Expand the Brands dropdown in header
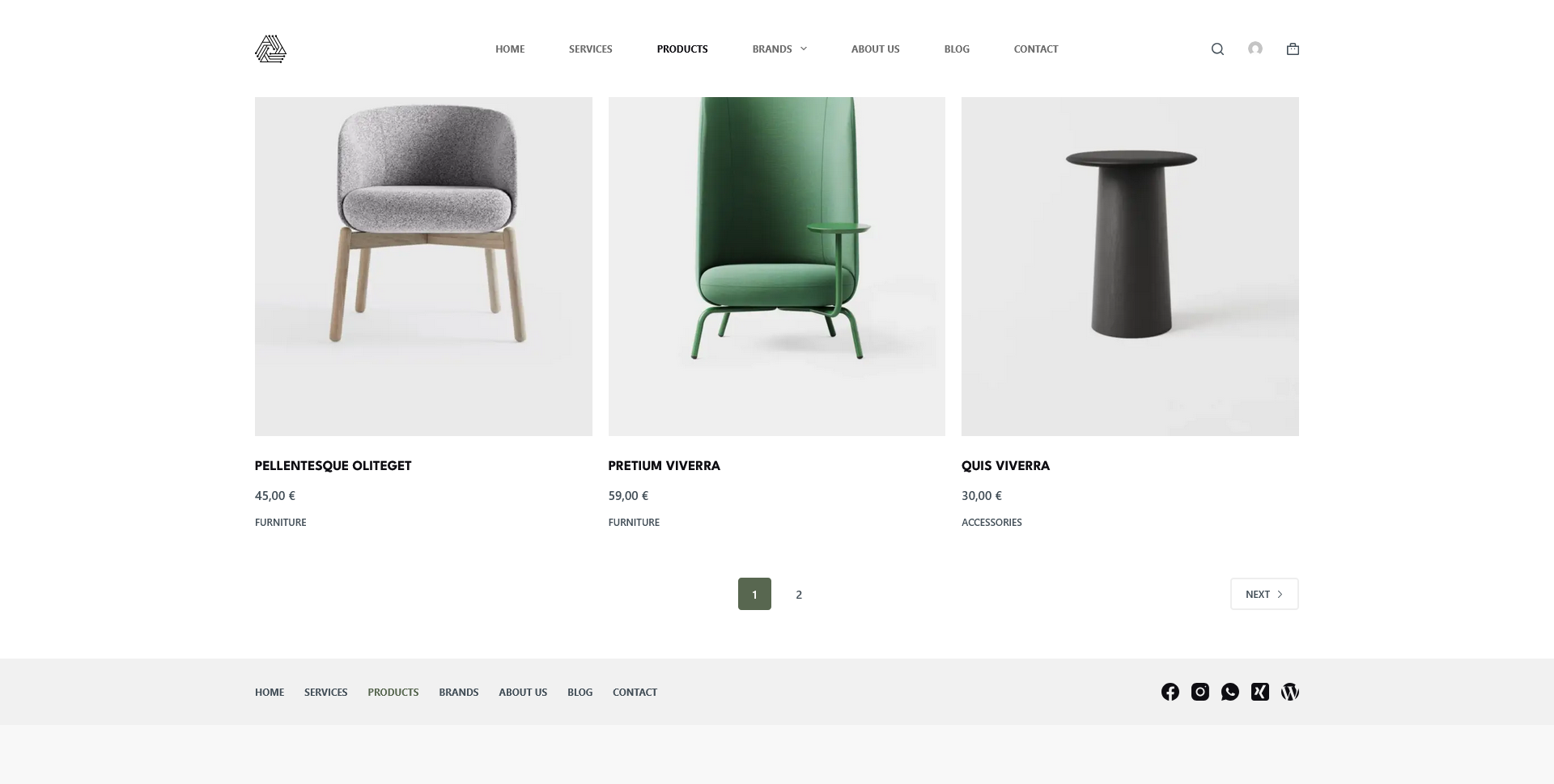This screenshot has height=784, width=1554. click(779, 49)
